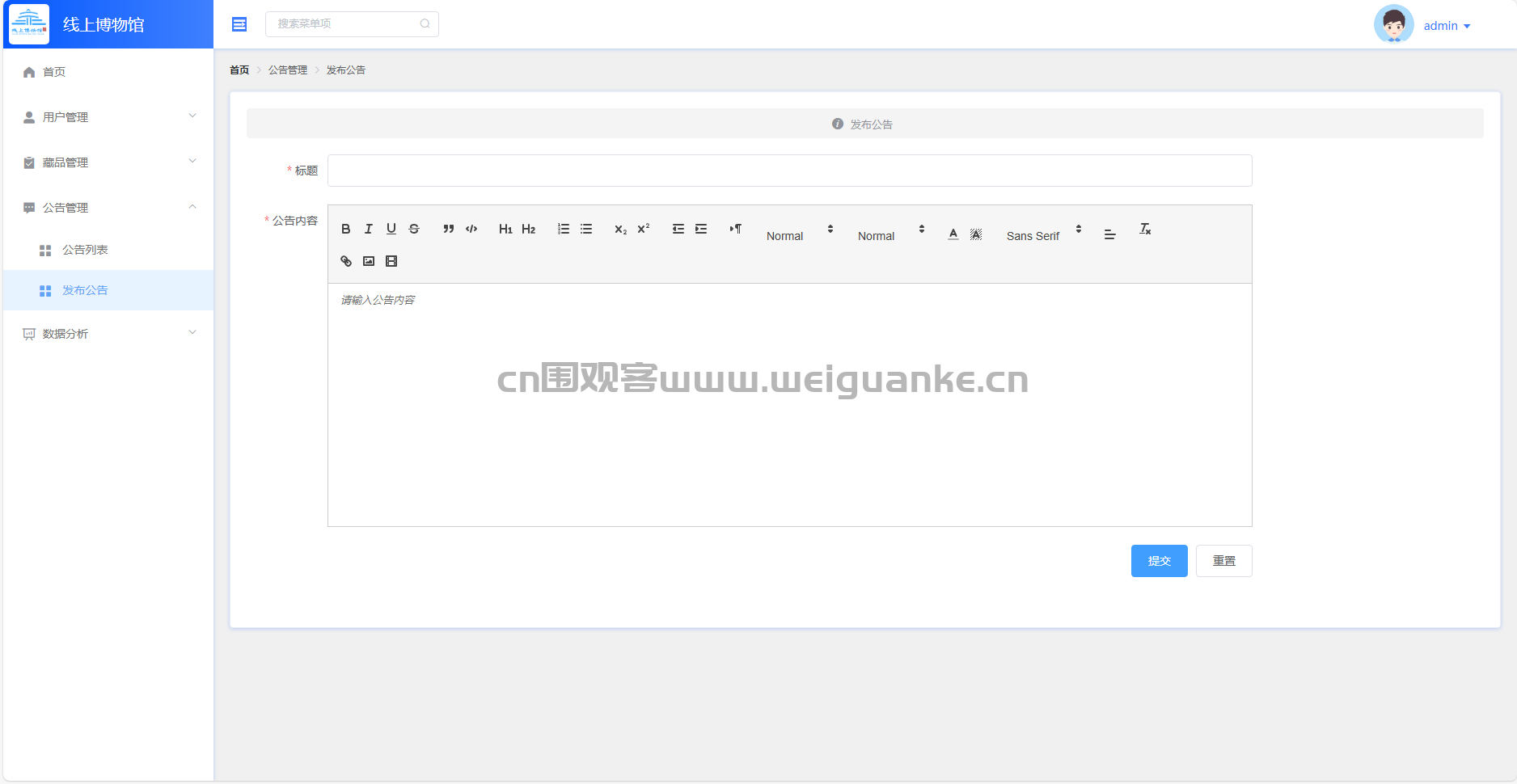Expand the 数据分析 menu
Screen dimensions: 1517x784
(108, 334)
